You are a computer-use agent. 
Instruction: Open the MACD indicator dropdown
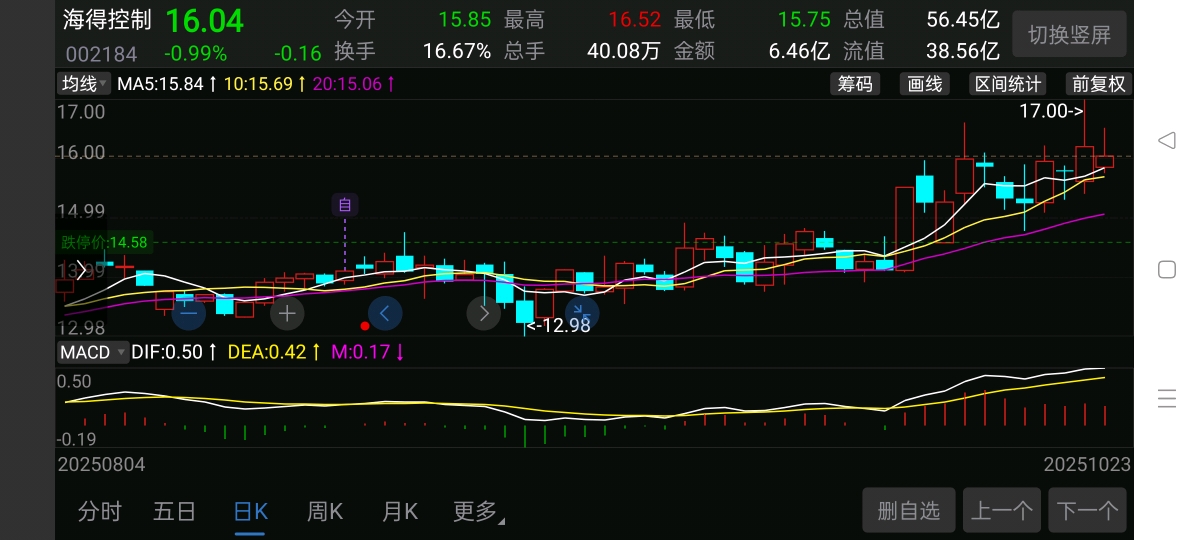tap(93, 352)
